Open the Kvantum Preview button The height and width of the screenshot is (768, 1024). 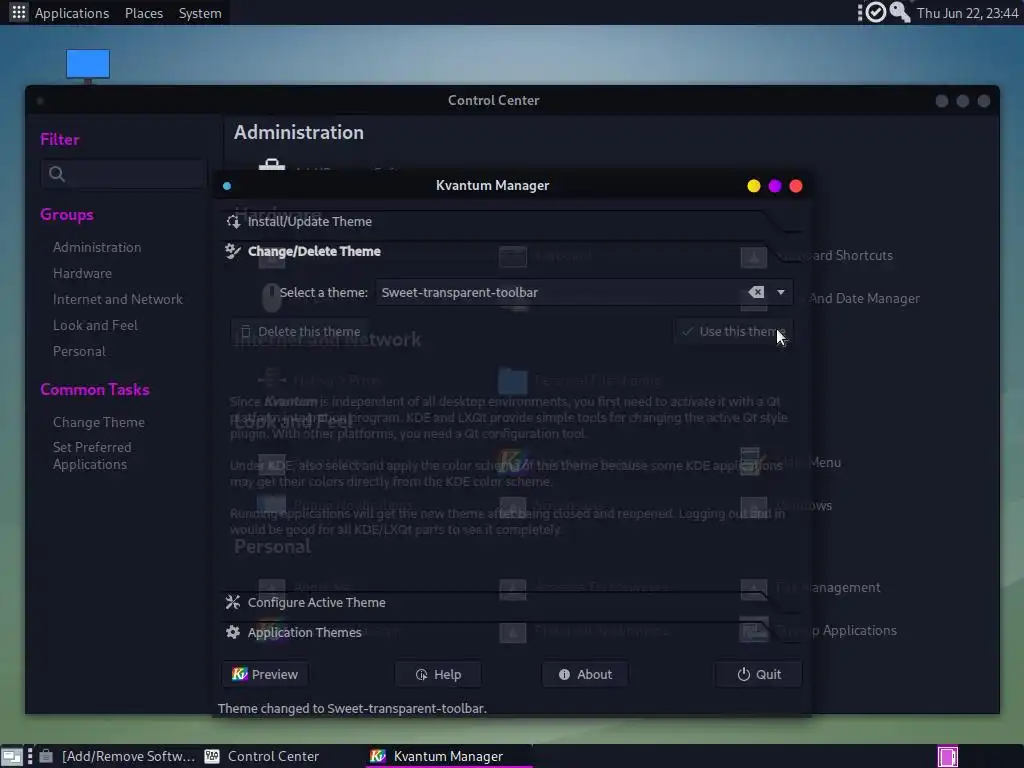coord(265,675)
